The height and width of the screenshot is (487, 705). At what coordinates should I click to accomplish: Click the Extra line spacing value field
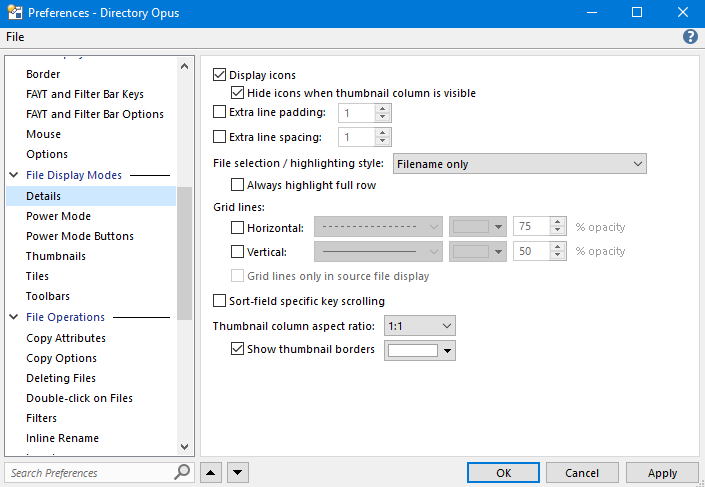tap(357, 137)
